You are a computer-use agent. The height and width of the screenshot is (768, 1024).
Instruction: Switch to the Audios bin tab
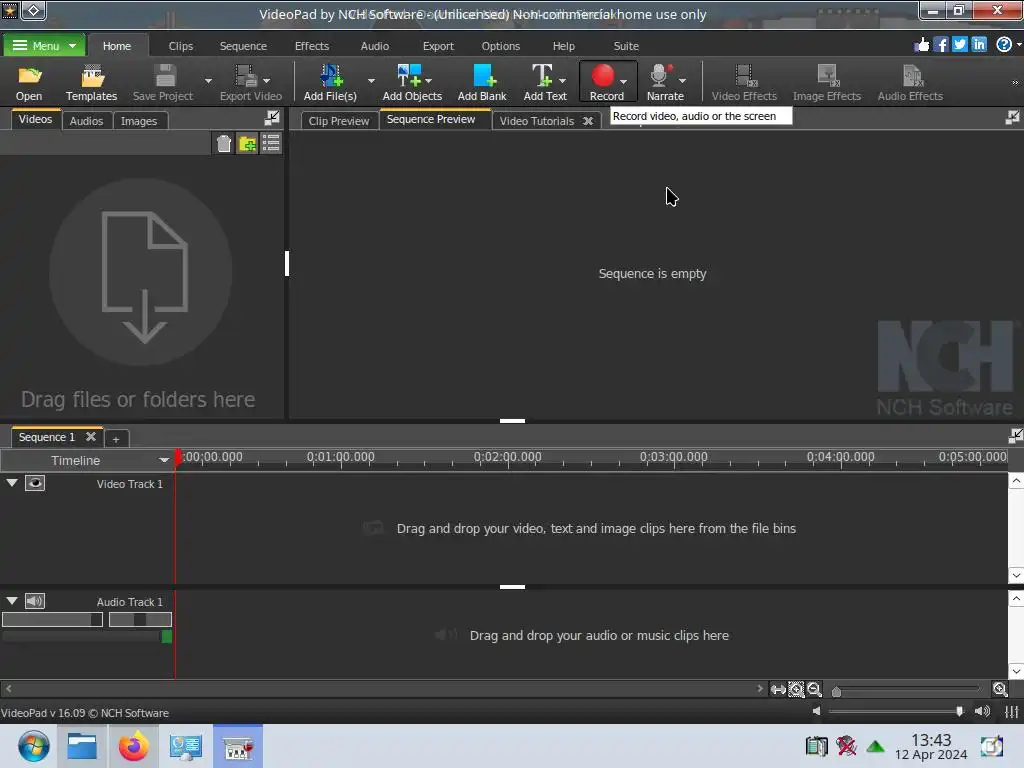86,121
